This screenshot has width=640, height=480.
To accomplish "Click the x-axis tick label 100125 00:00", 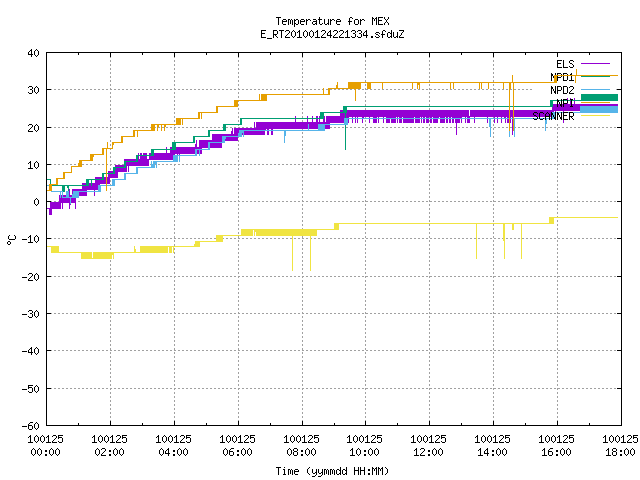I will [x=45, y=446].
